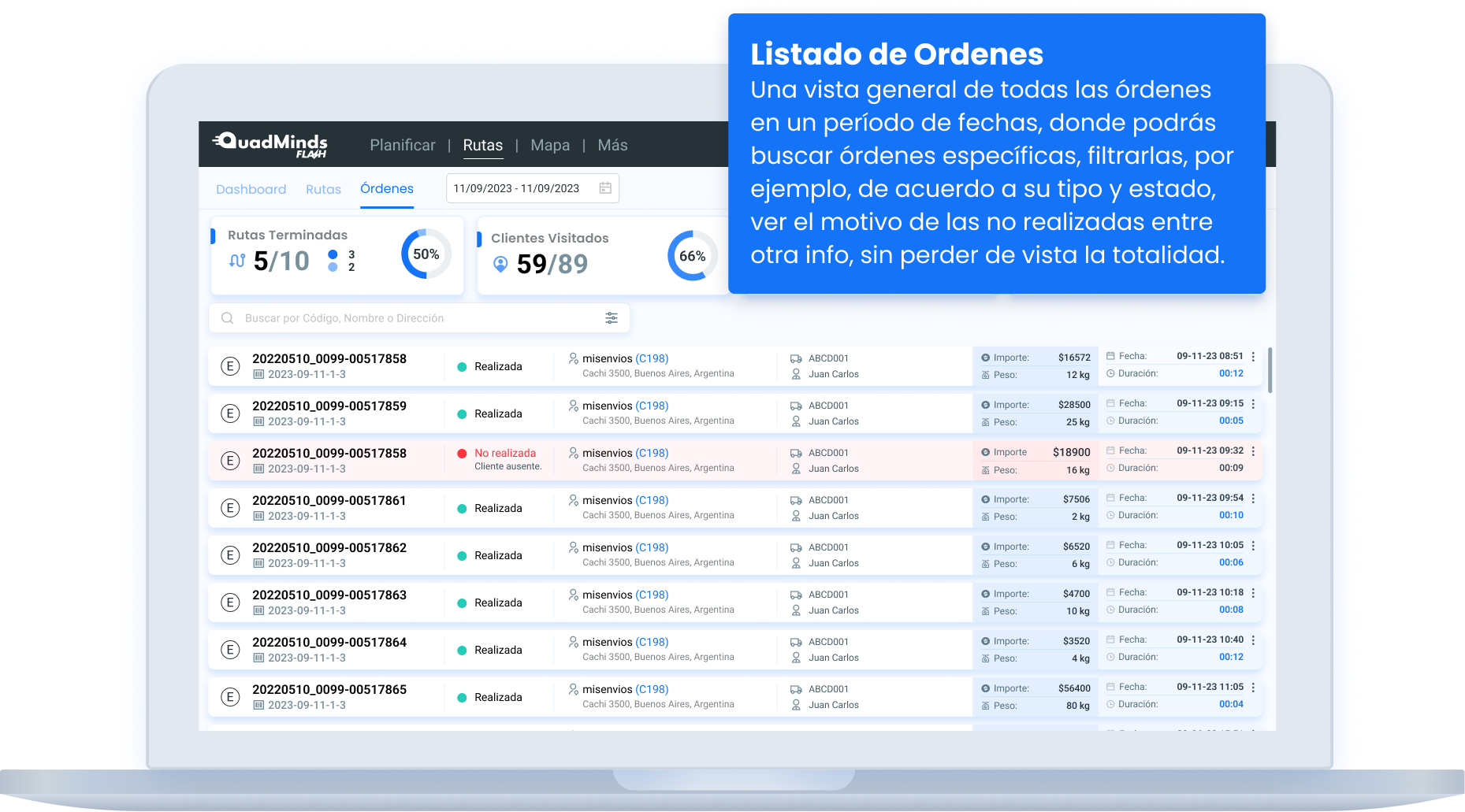
Task: Open three-dot menu for the No realizada order
Action: pyautogui.click(x=1253, y=451)
